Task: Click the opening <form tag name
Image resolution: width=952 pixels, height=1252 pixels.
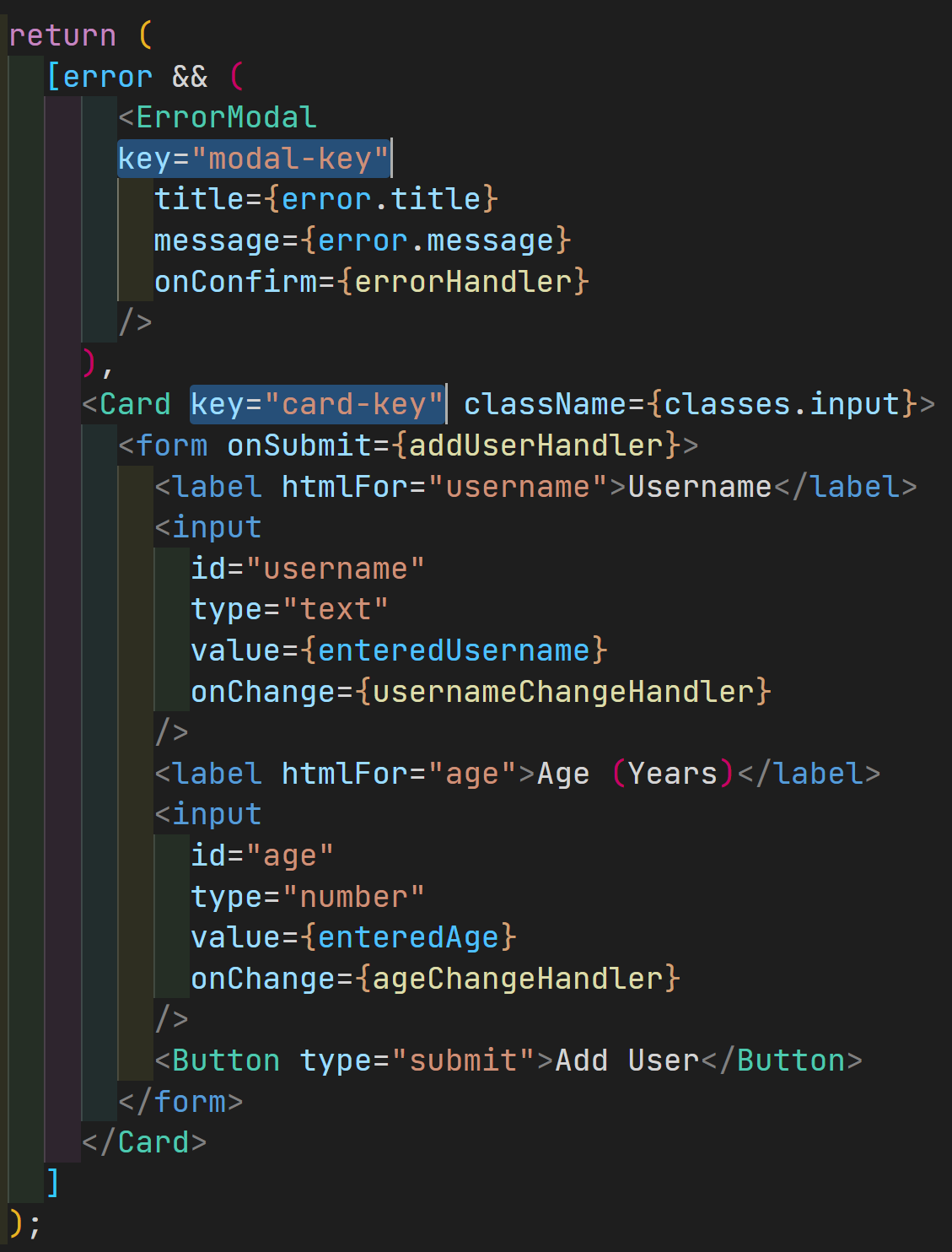Action: click(x=171, y=445)
